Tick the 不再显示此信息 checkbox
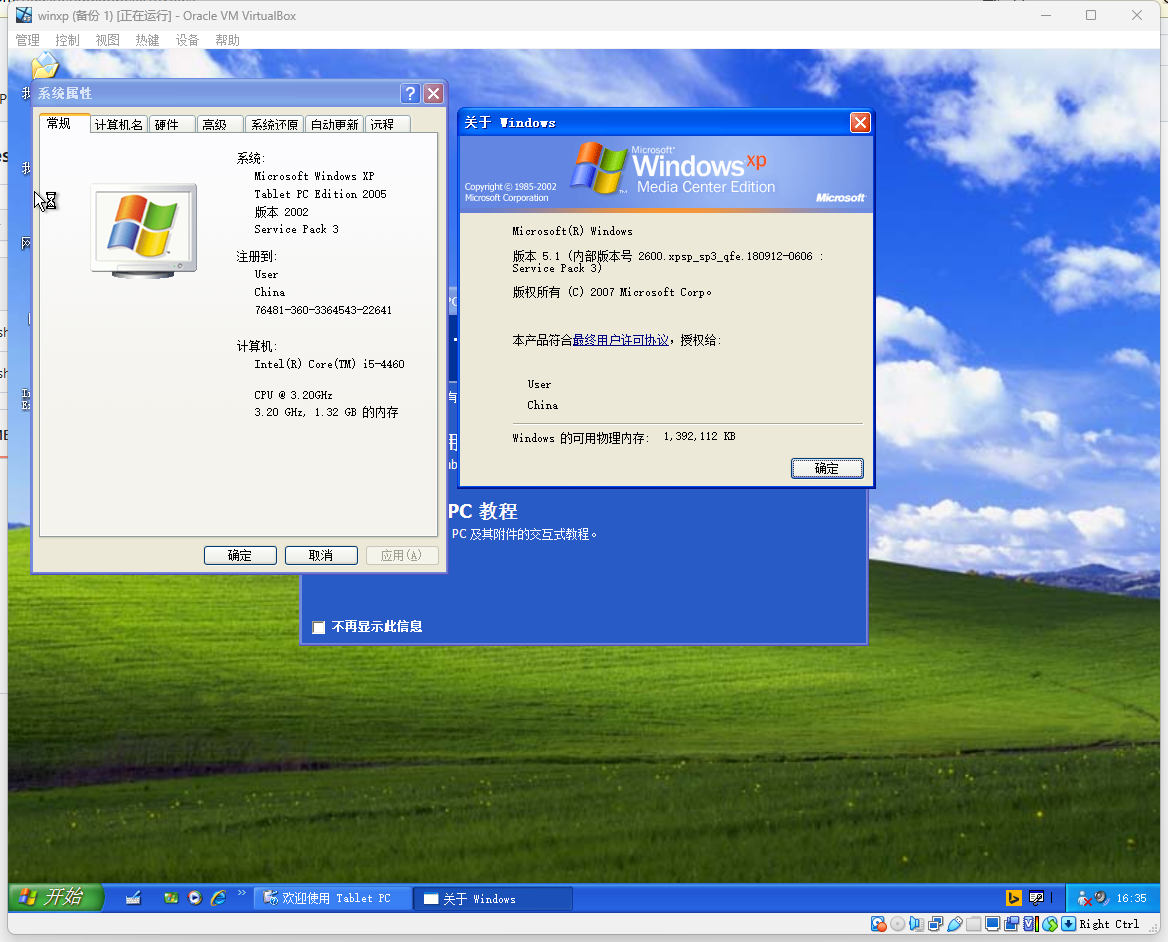Viewport: 1168px width, 942px height. click(x=319, y=627)
